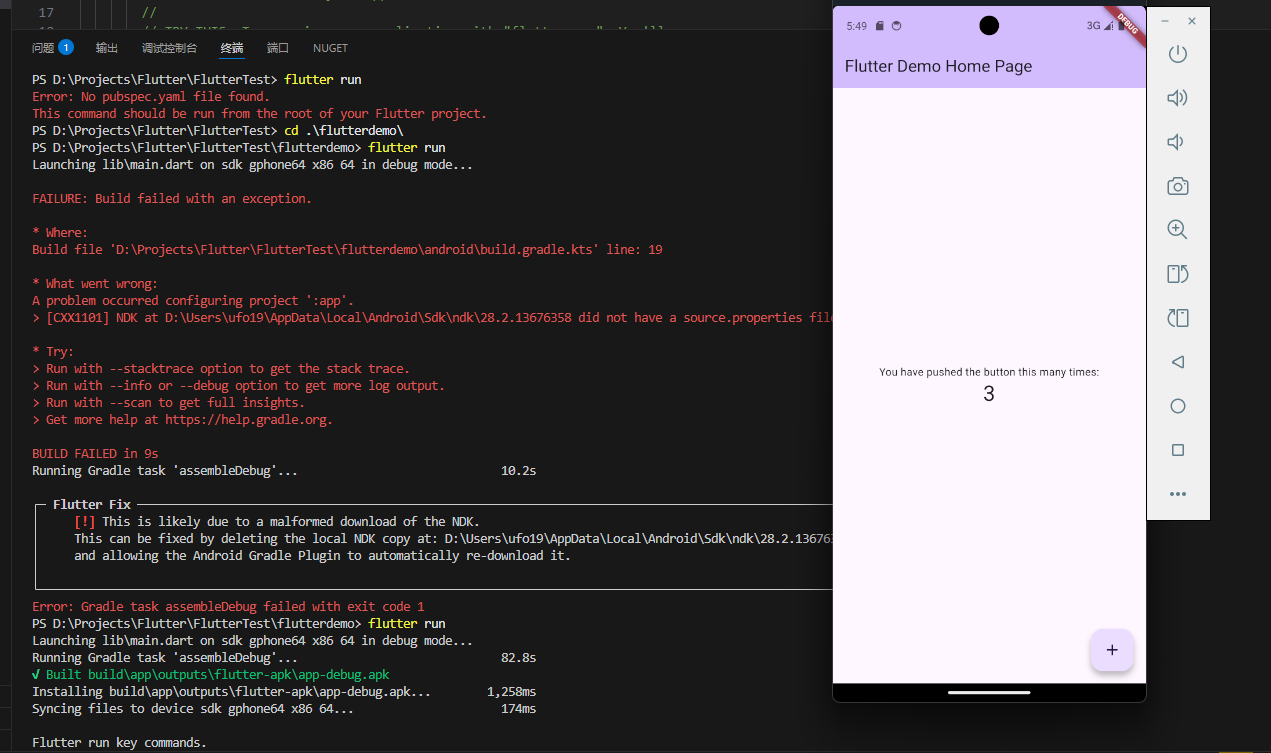This screenshot has height=753, width=1271.
Task: Rotate the emulator device right
Action: click(x=1178, y=318)
